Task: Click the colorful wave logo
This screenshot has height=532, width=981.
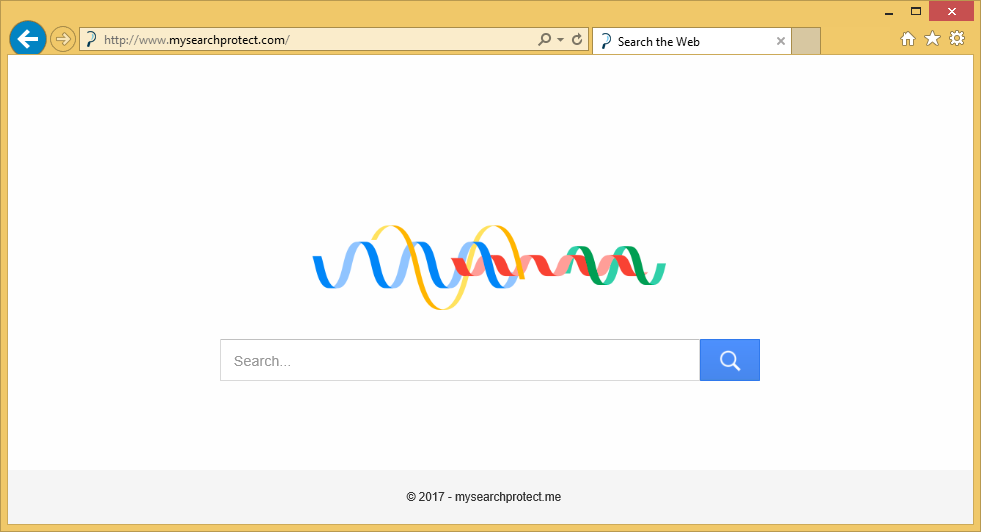Action: [489, 267]
